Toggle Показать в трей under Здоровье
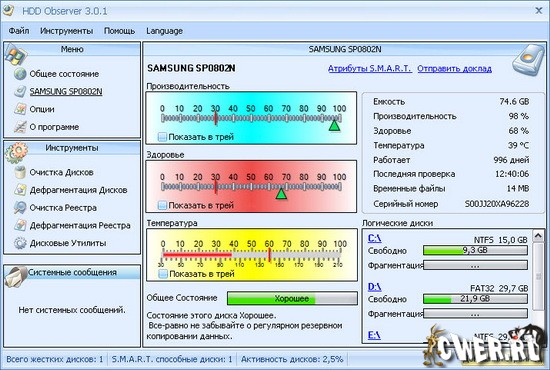The height and width of the screenshot is (370, 550). click(162, 205)
